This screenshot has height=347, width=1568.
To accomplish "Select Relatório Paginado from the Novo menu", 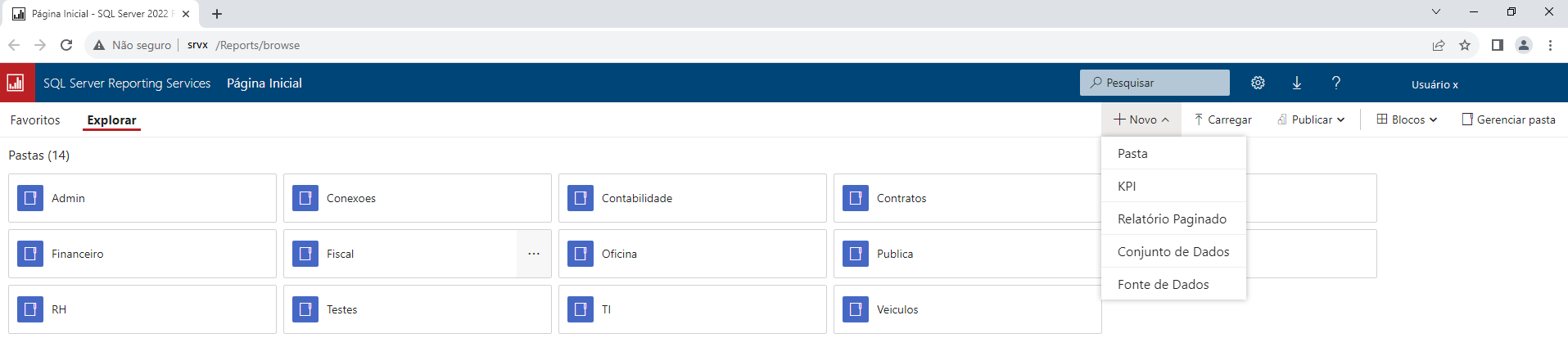I will tap(1173, 219).
